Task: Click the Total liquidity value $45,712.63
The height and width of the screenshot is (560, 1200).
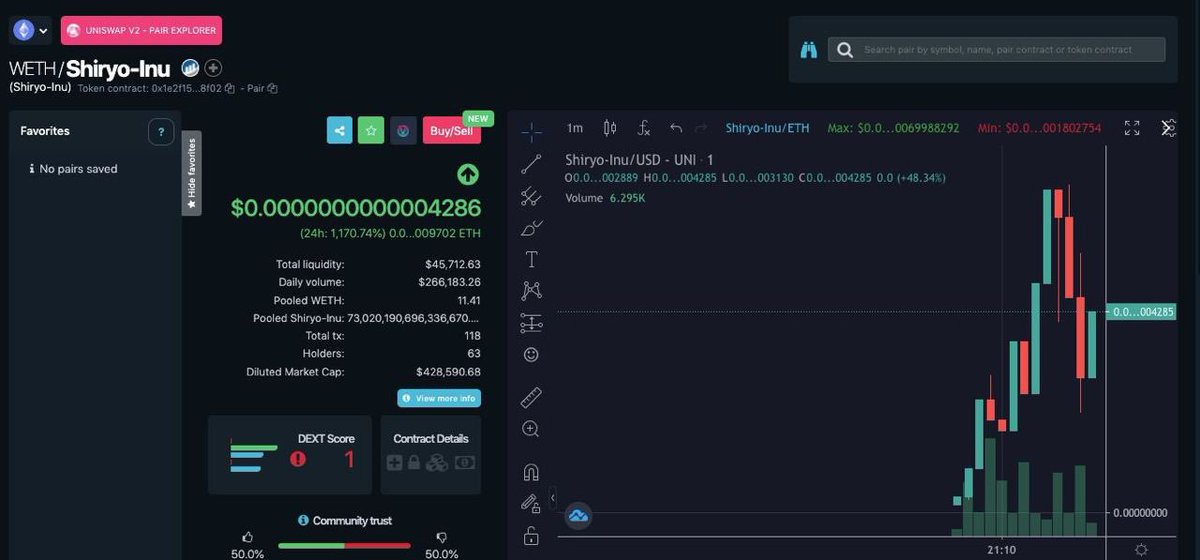Action: coord(453,264)
